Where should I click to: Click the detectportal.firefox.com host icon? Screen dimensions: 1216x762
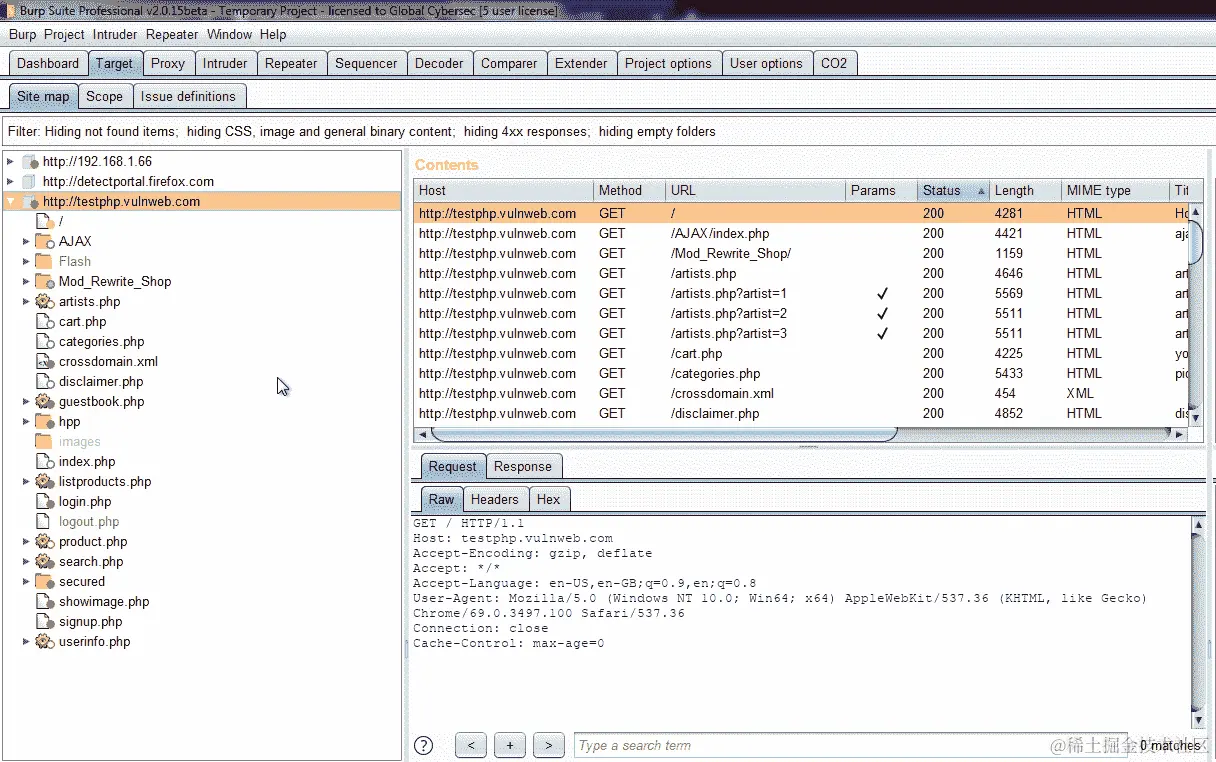tap(29, 181)
